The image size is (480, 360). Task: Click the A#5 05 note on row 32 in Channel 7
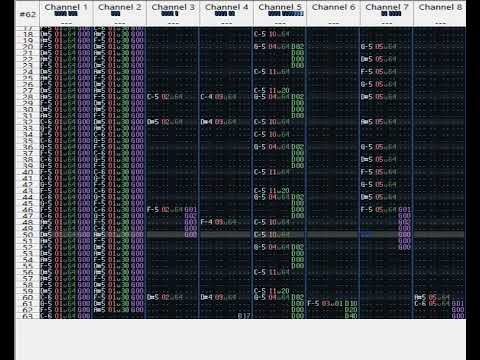click(x=379, y=122)
